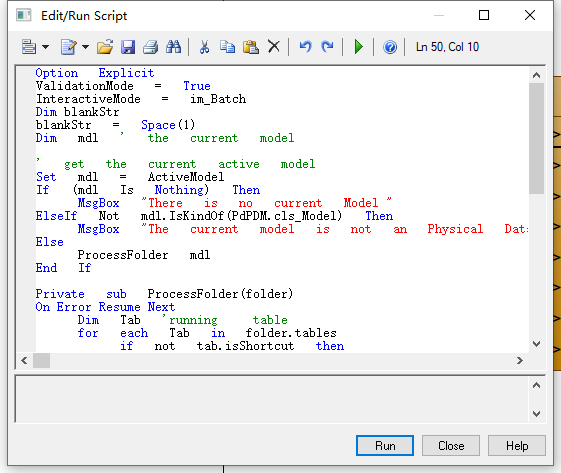561x473 pixels.
Task: Click the code editor vertical scrollbar thumb
Action: tap(536, 138)
